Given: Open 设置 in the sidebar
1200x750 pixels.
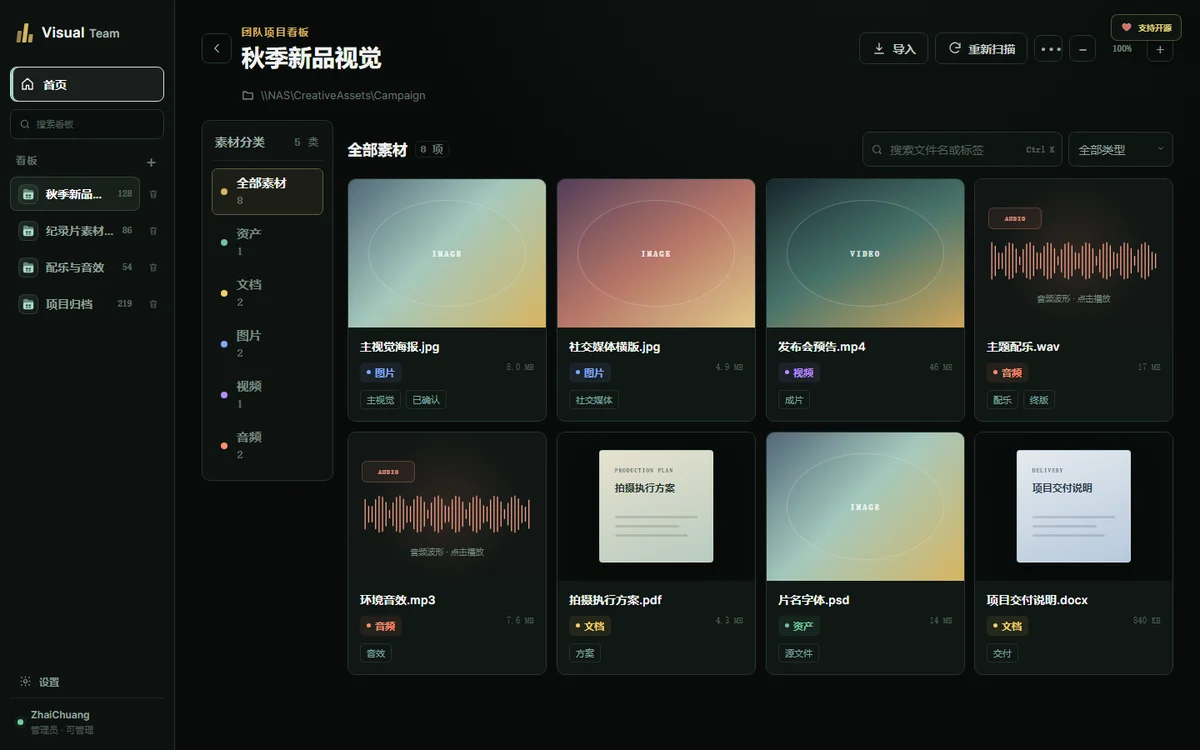Looking at the screenshot, I should (x=40, y=682).
